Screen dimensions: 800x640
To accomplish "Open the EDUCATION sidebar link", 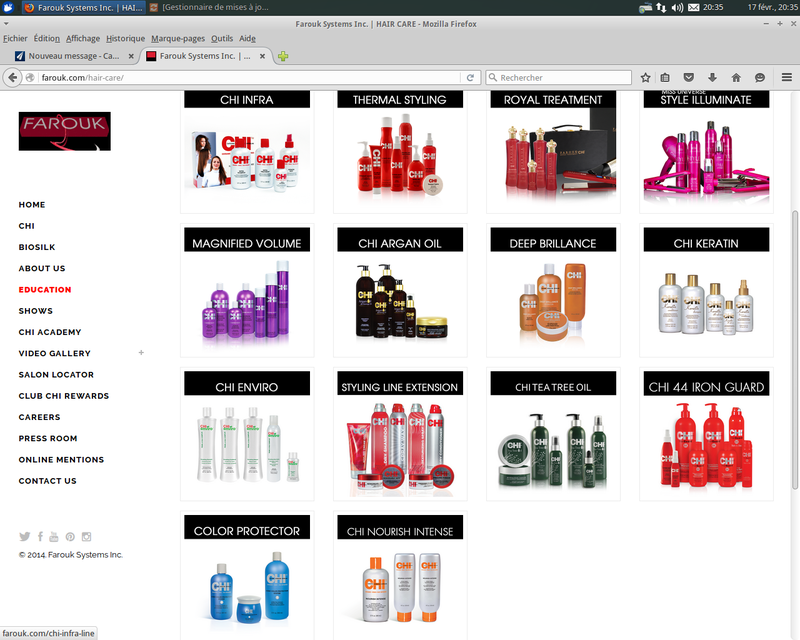I will point(45,290).
